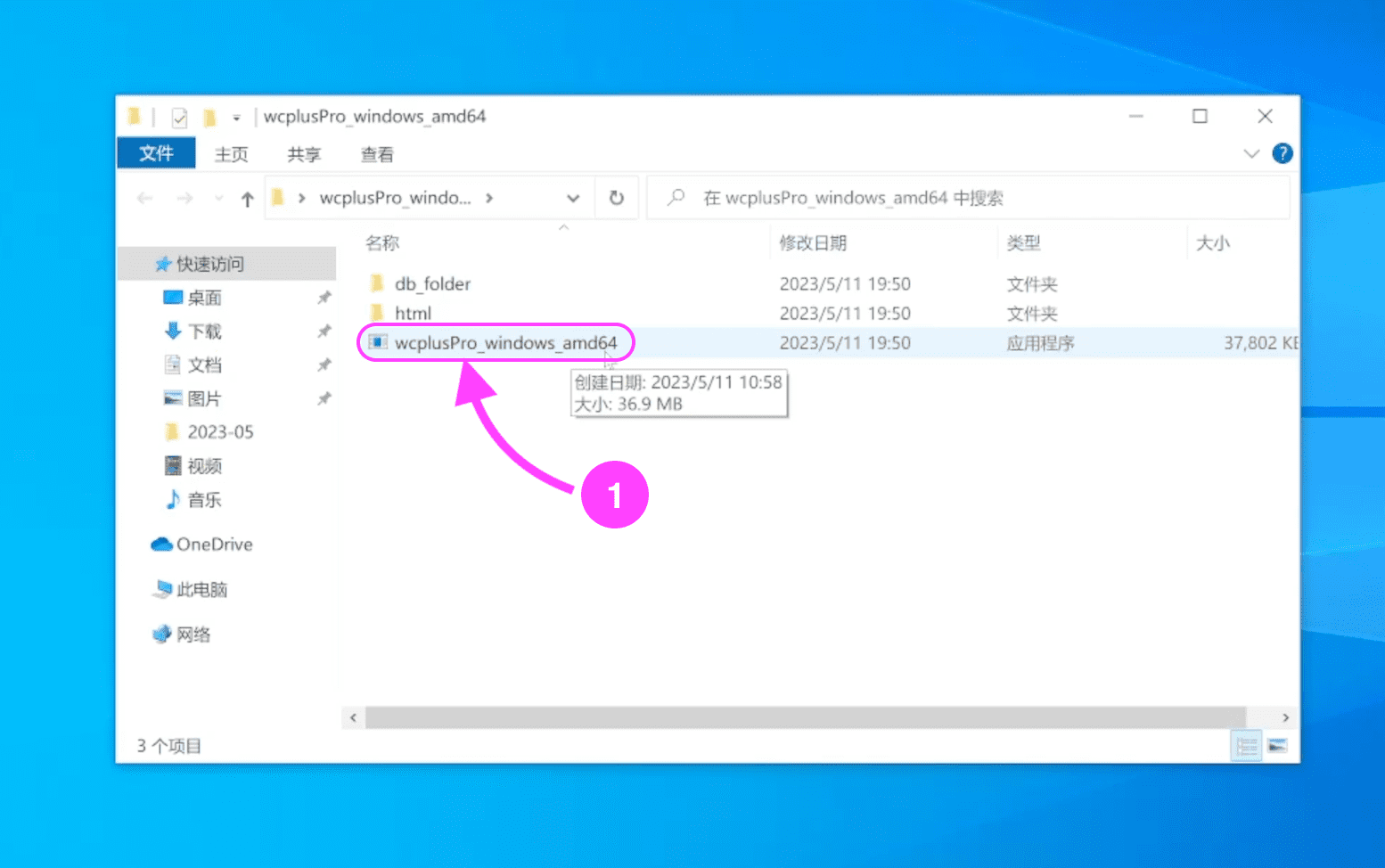Click the refresh icon beside the address bar
The width and height of the screenshot is (1385, 868).
click(x=616, y=198)
